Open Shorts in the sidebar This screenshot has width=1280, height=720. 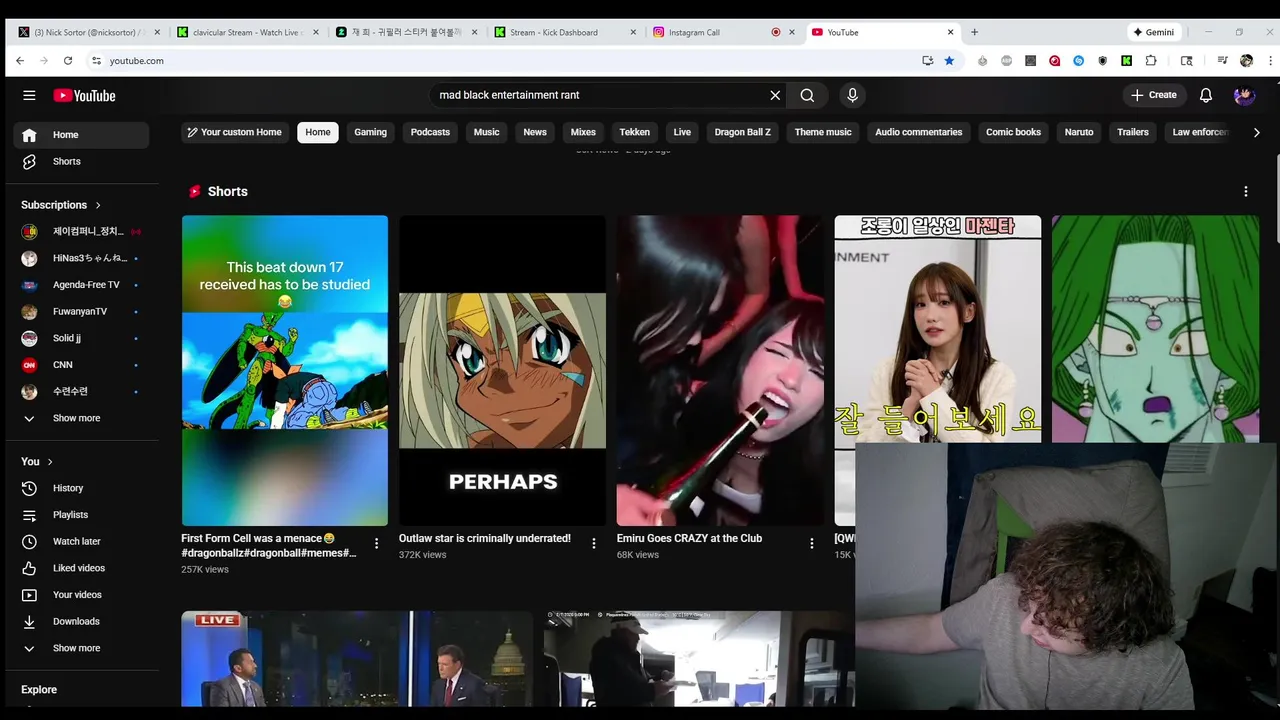click(x=81, y=161)
